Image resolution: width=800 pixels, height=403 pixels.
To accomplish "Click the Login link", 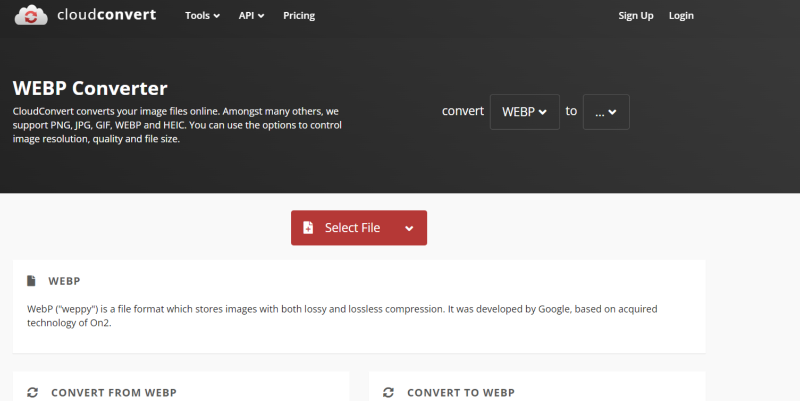I will [681, 16].
